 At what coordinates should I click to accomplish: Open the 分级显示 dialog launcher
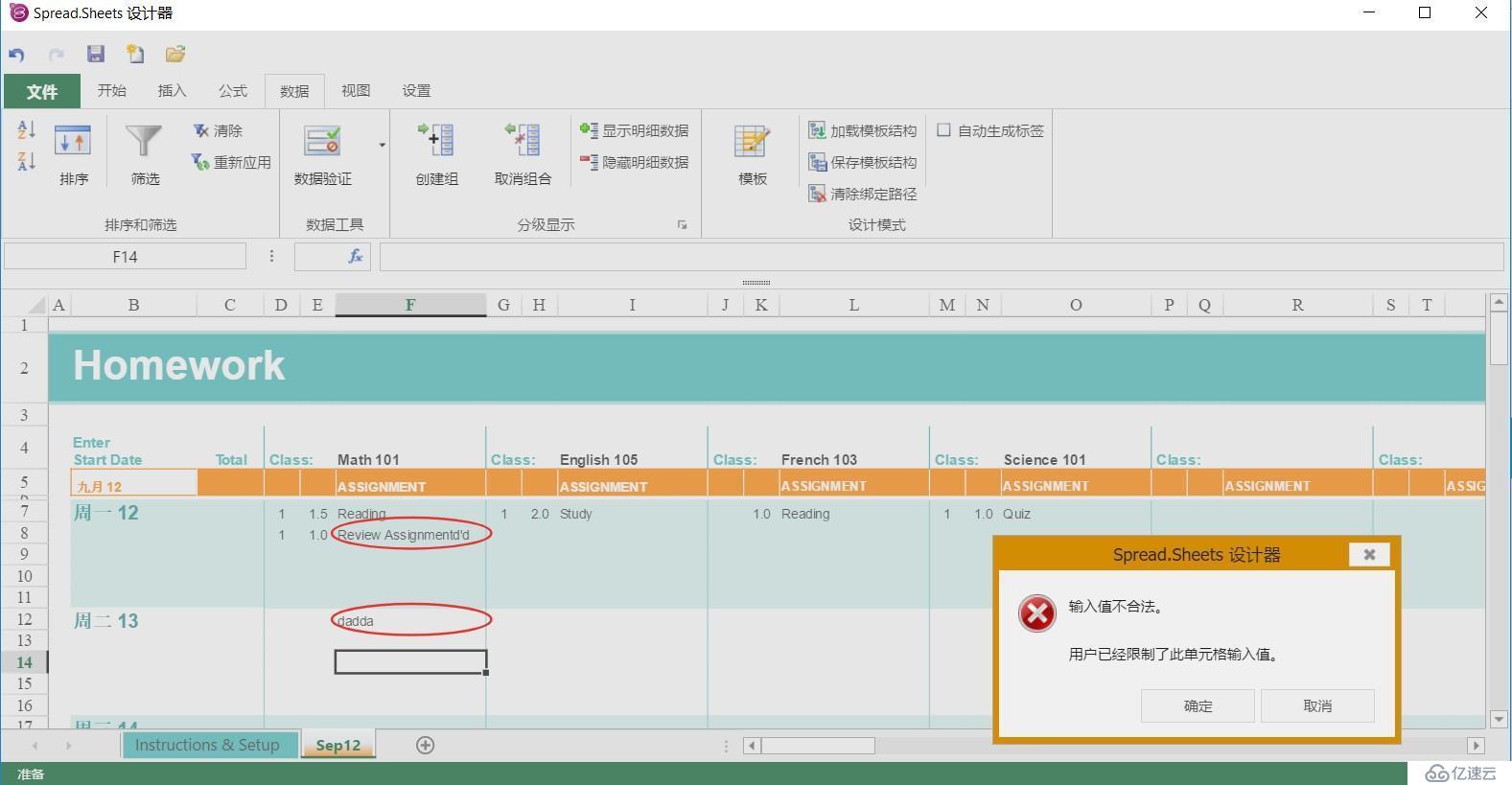(682, 225)
